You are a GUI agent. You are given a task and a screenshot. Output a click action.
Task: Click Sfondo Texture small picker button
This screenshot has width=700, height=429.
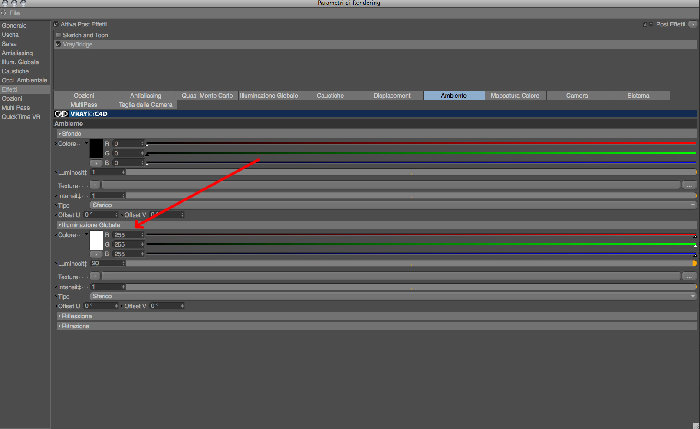point(95,185)
